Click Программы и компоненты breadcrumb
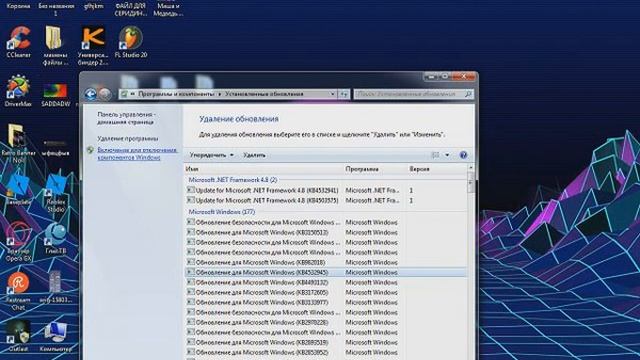 click(176, 94)
